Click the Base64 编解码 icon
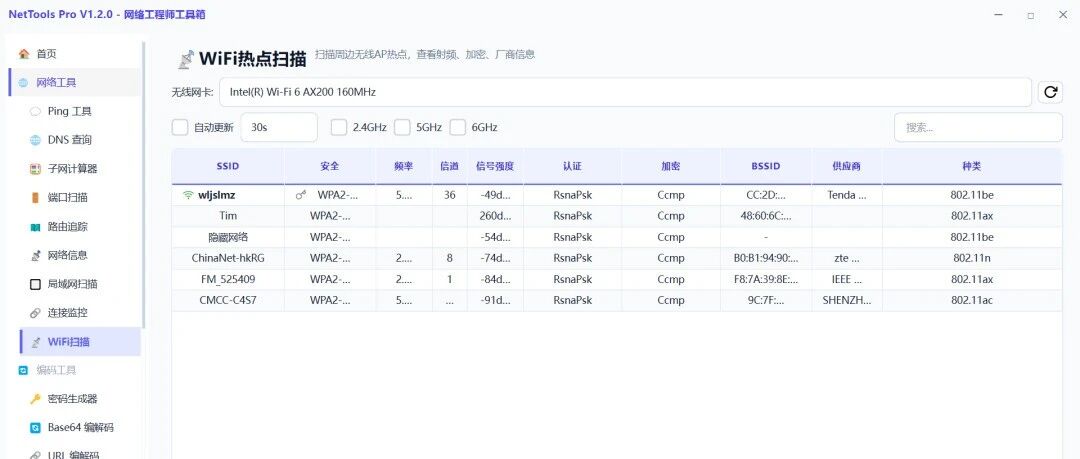1080x459 pixels. pos(35,428)
